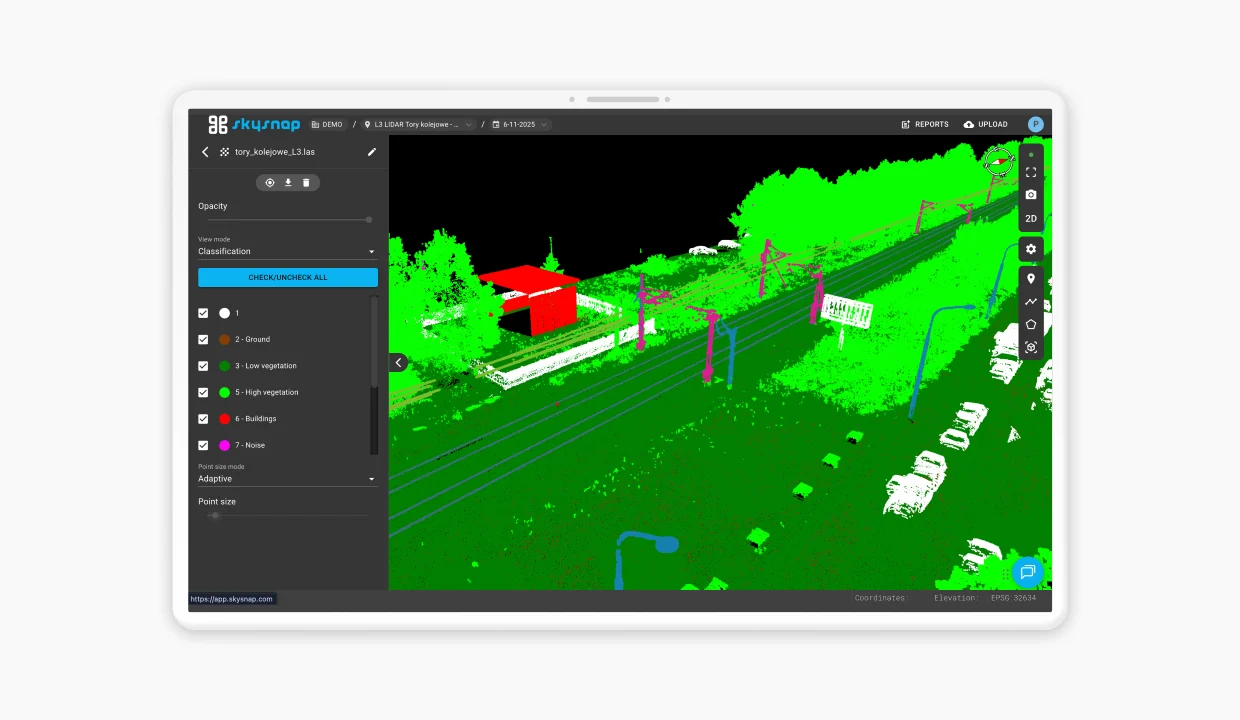
Task: Click the zoom-to-layer target icon
Action: (270, 183)
